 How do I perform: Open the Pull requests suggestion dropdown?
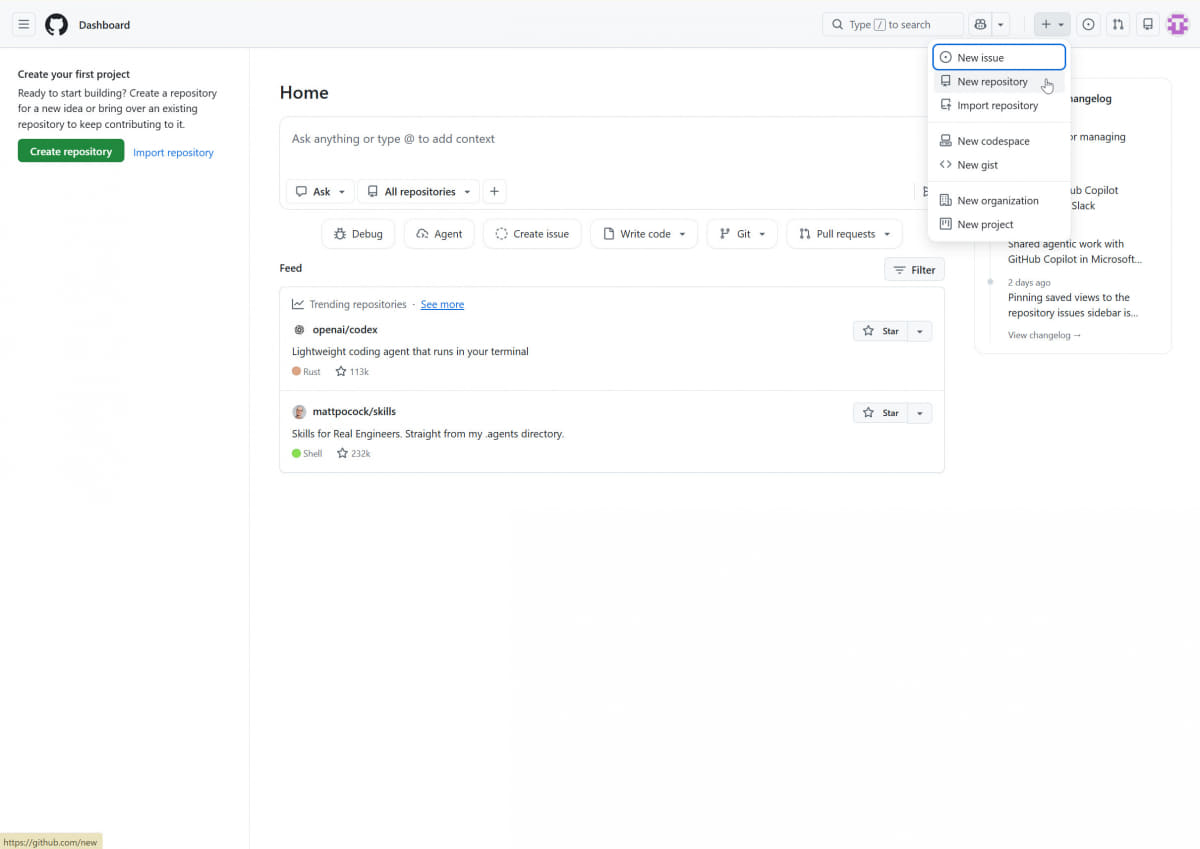pos(844,234)
